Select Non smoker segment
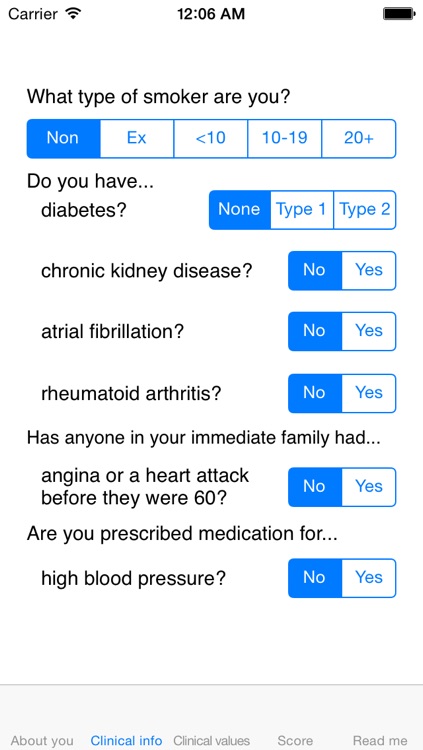 tap(63, 138)
